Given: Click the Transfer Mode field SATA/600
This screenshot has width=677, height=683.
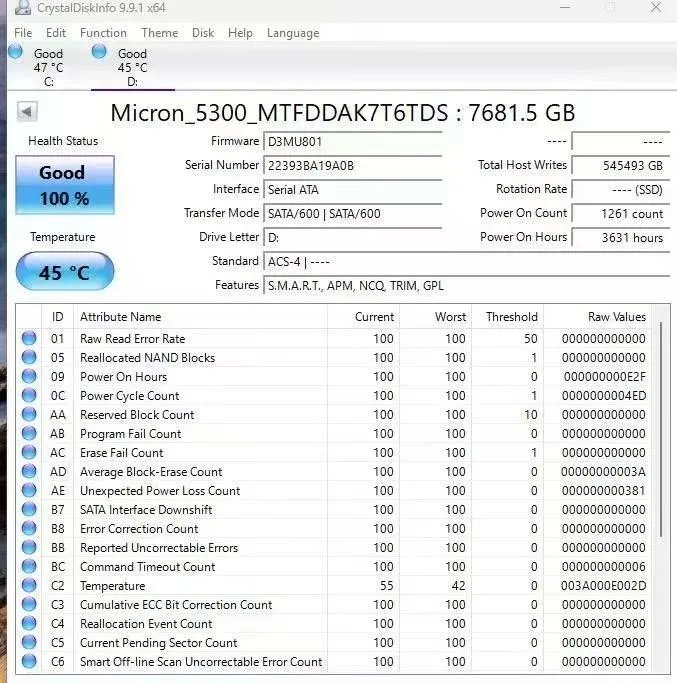Looking at the screenshot, I should coord(352,213).
